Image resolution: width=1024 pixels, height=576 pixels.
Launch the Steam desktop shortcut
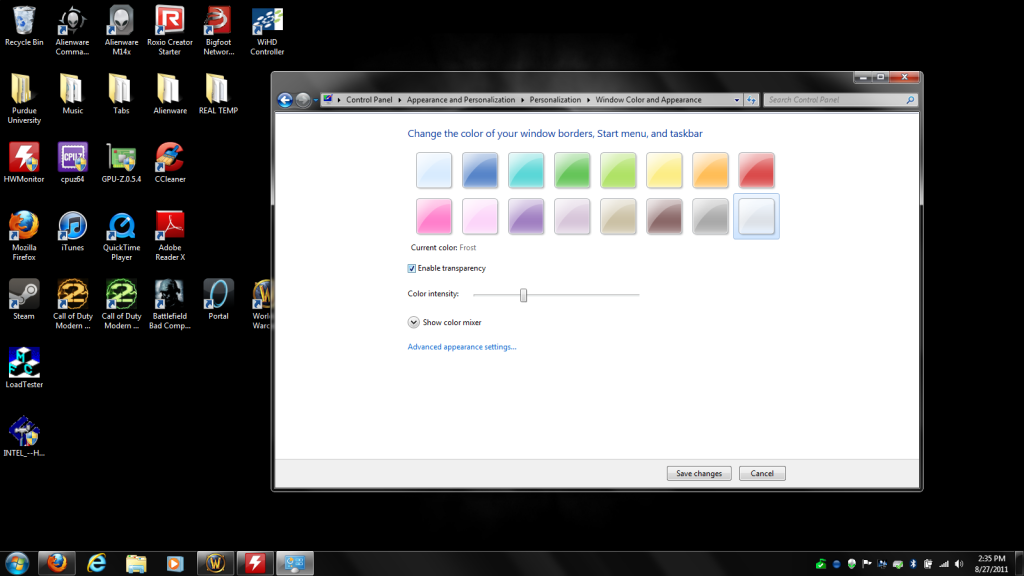[x=24, y=300]
